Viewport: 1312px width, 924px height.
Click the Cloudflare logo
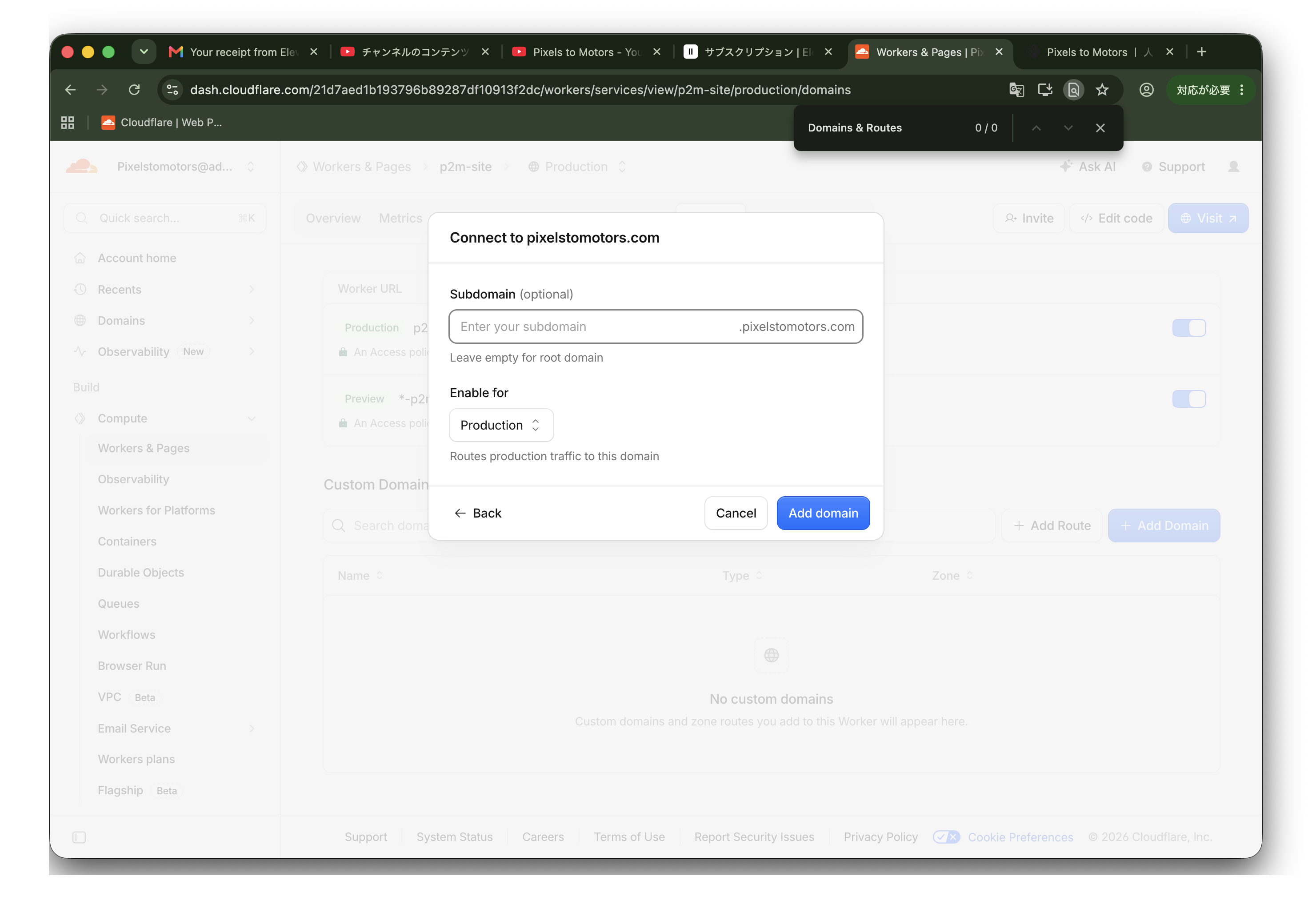pos(82,167)
